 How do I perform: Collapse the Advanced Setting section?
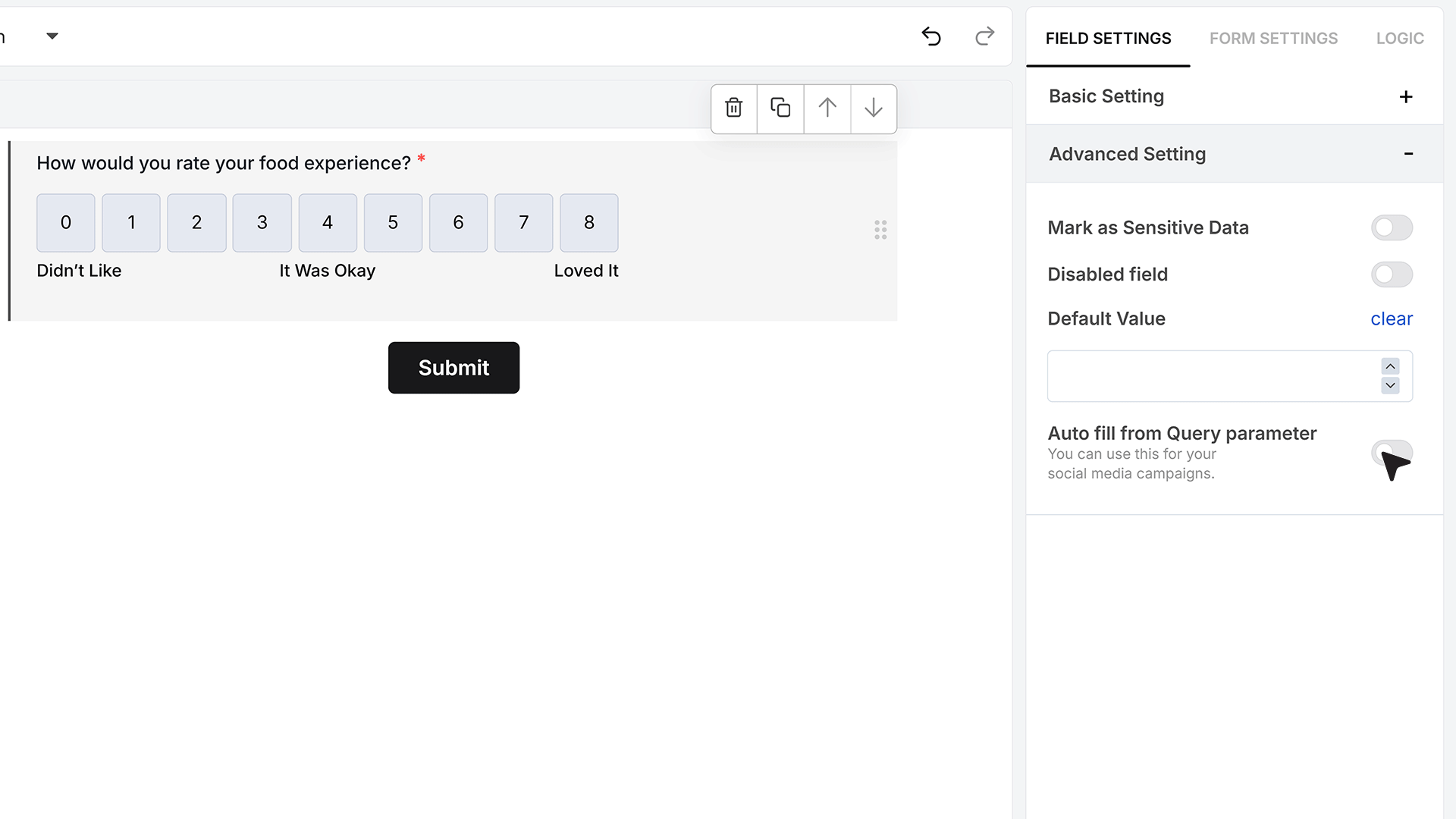(1235, 154)
